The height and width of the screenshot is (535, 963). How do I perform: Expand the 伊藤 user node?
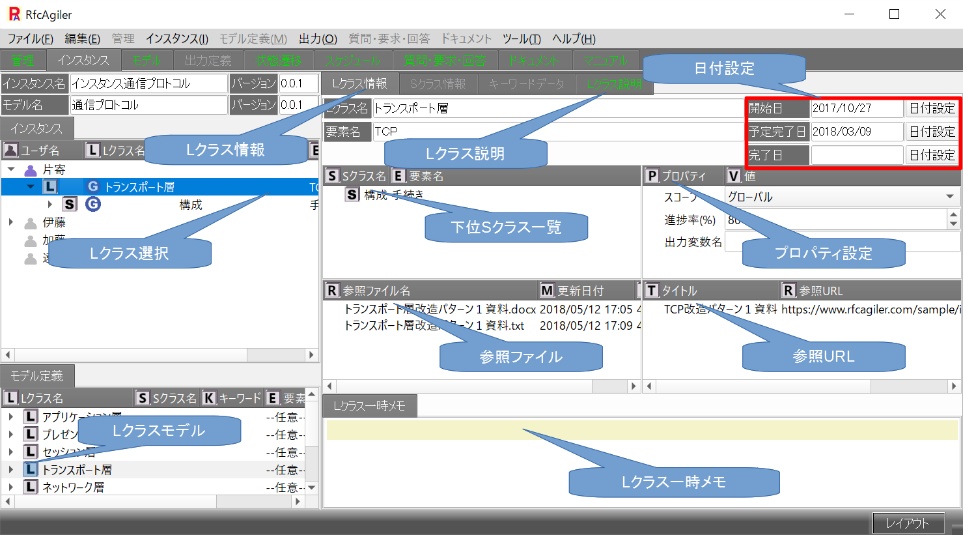(11, 222)
